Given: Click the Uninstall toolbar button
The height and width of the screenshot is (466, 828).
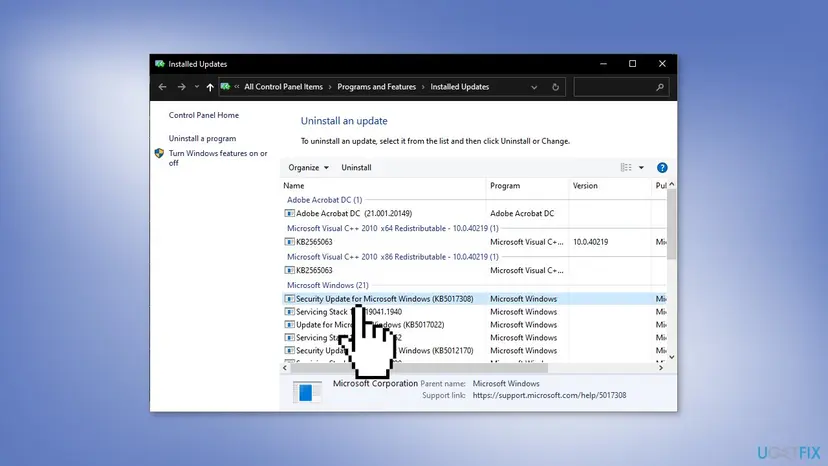Looking at the screenshot, I should click(356, 167).
